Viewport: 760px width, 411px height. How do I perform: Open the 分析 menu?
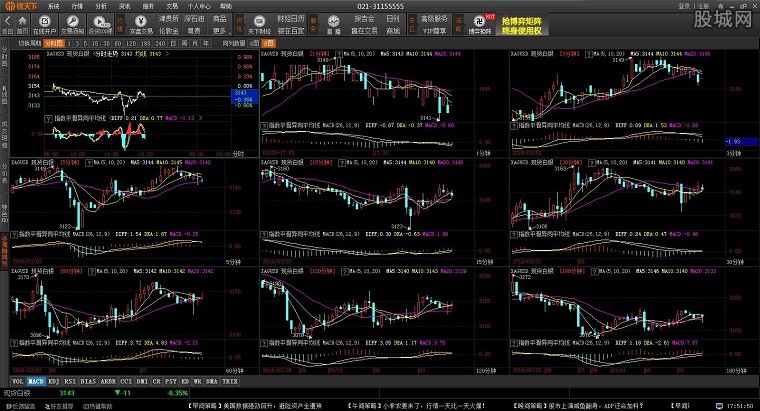pyautogui.click(x=101, y=6)
